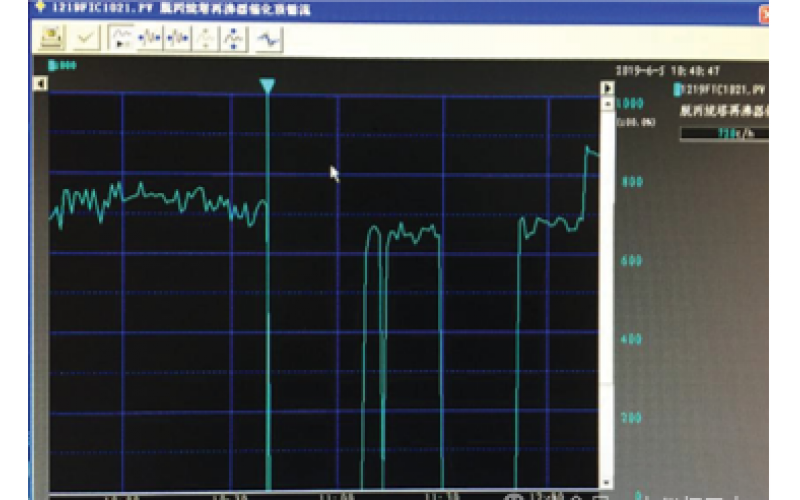Click the yellow app icon in title bar
Screen dimensions: 800x500
coord(40,8)
